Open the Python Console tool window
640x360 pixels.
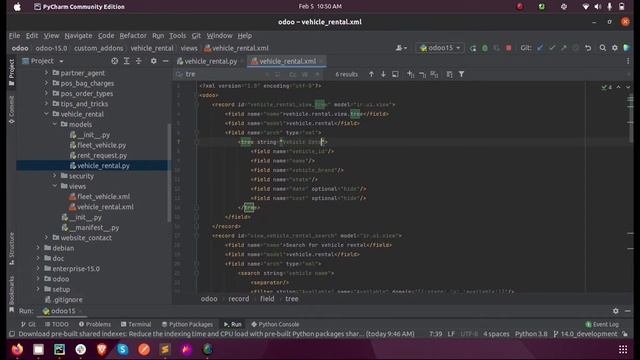(275, 324)
